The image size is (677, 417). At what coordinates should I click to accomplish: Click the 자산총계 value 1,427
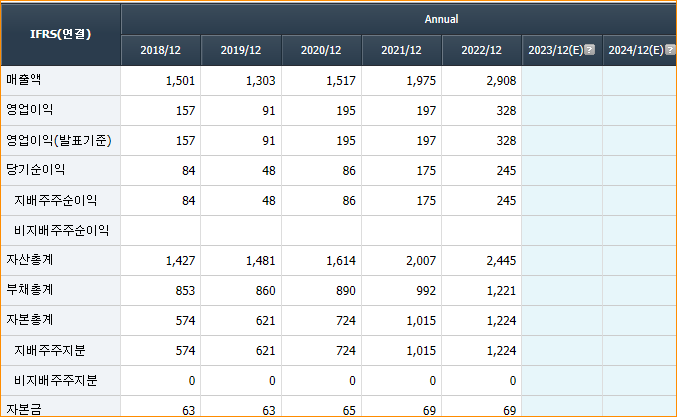(180, 261)
